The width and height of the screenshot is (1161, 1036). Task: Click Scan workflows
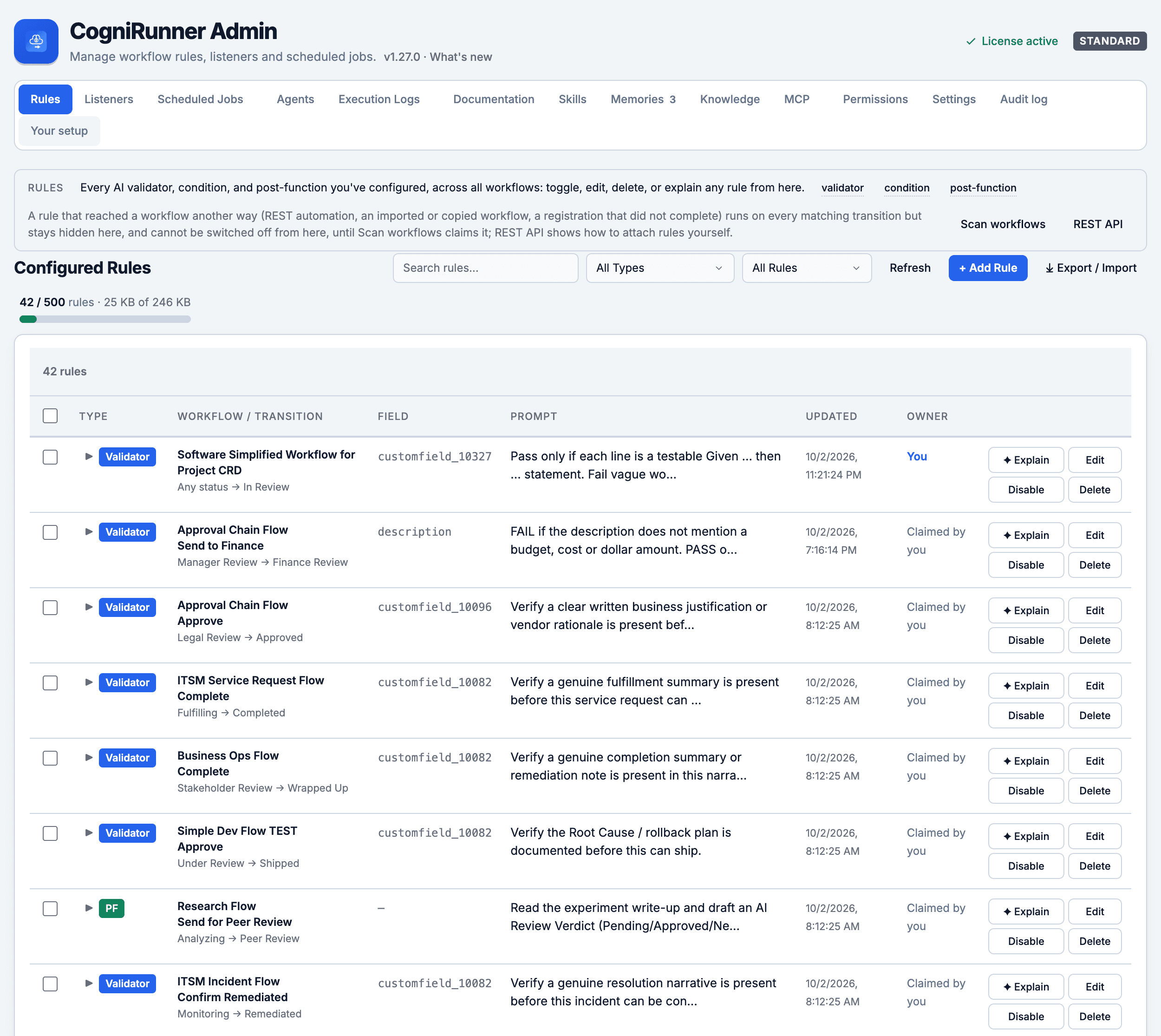click(x=1003, y=224)
